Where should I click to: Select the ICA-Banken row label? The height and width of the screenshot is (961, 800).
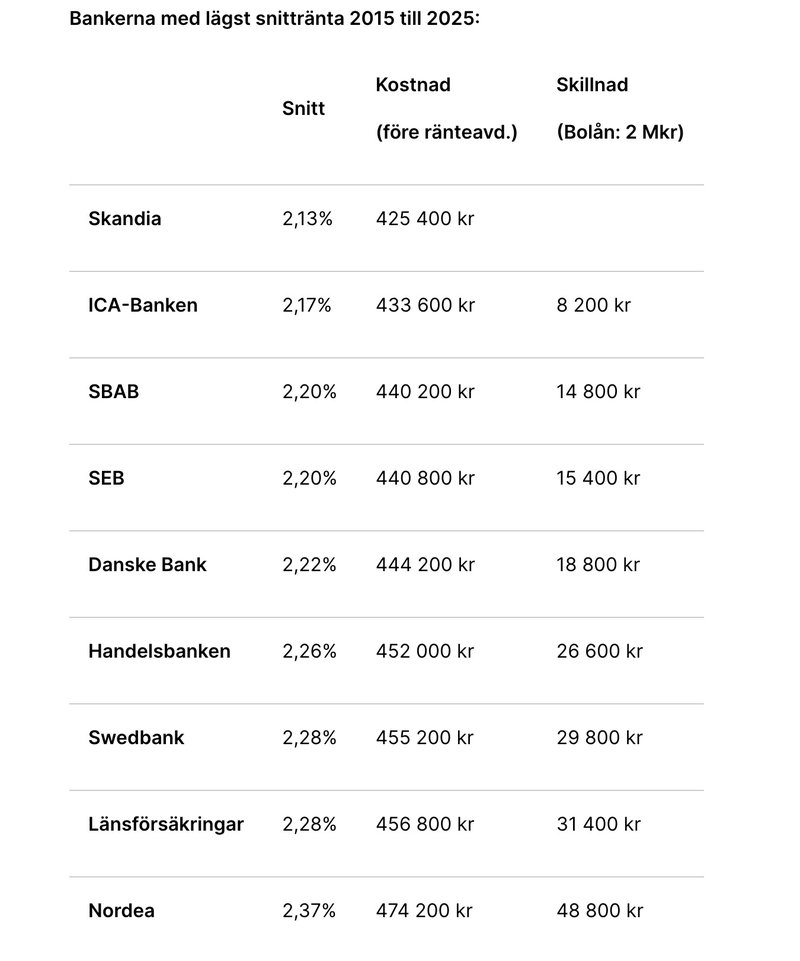pos(143,306)
